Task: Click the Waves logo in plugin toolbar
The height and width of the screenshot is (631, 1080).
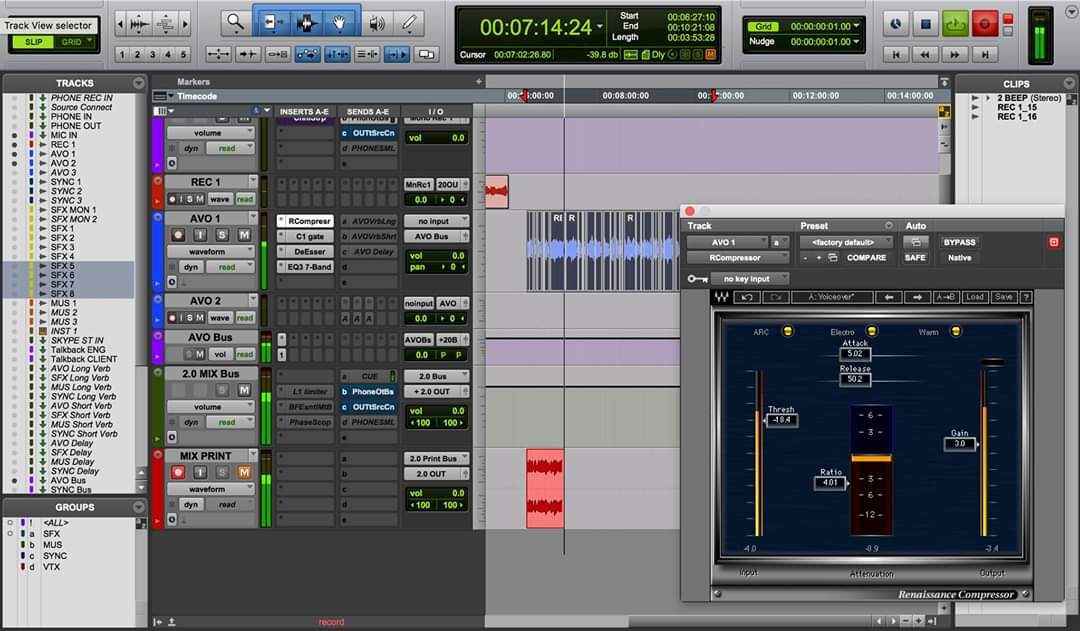Action: (721, 297)
